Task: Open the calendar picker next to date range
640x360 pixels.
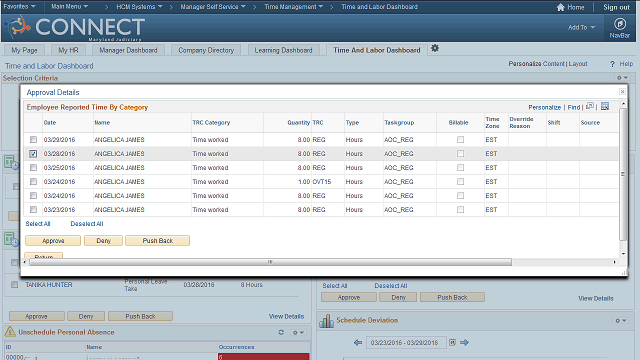Action: (x=452, y=342)
